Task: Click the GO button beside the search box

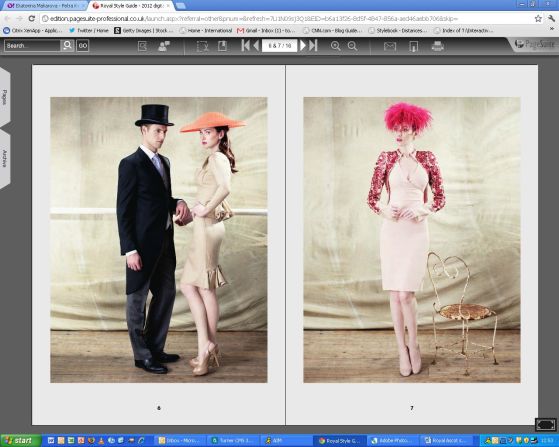Action: pos(83,46)
